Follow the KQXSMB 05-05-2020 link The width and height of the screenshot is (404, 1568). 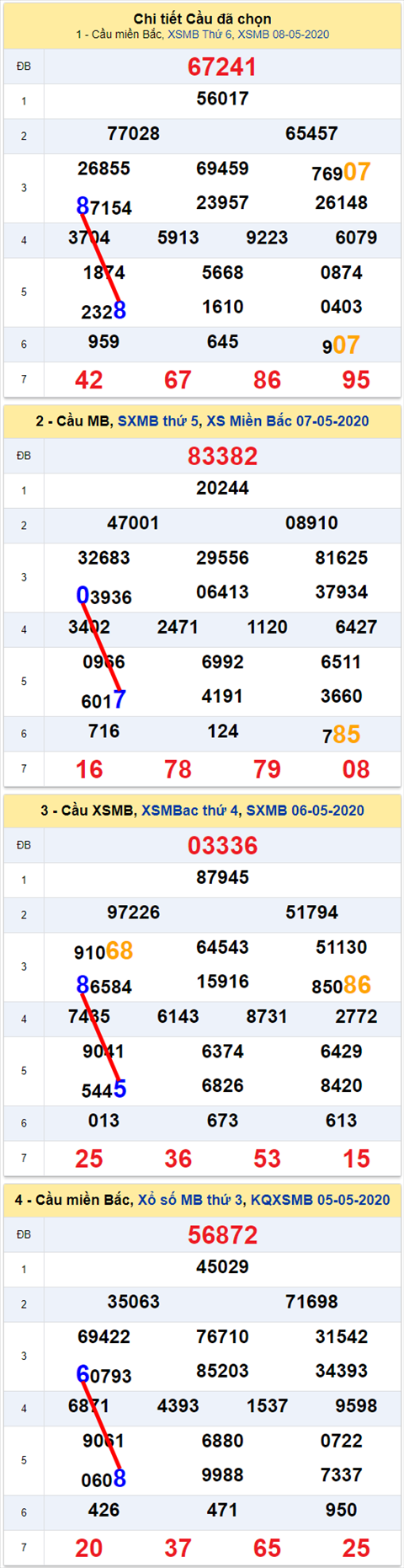click(321, 1200)
